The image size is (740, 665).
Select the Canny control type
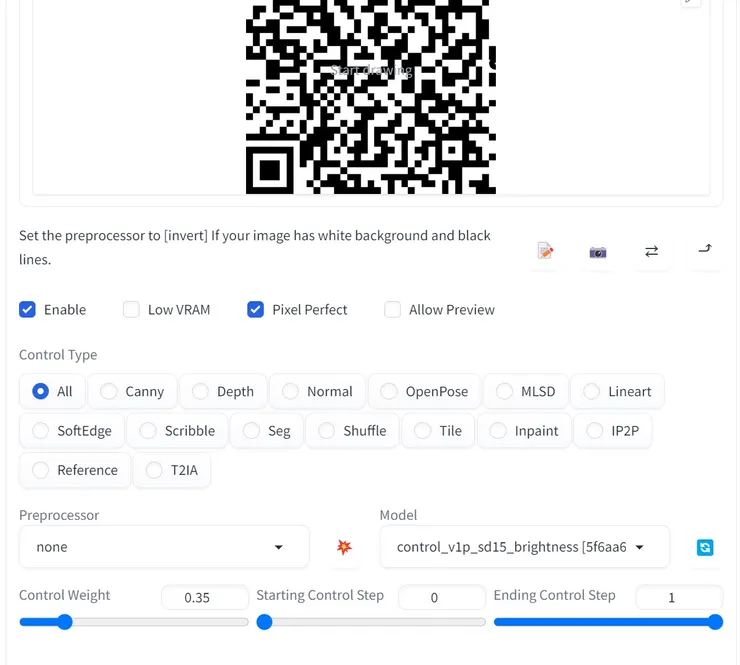[x=132, y=391]
